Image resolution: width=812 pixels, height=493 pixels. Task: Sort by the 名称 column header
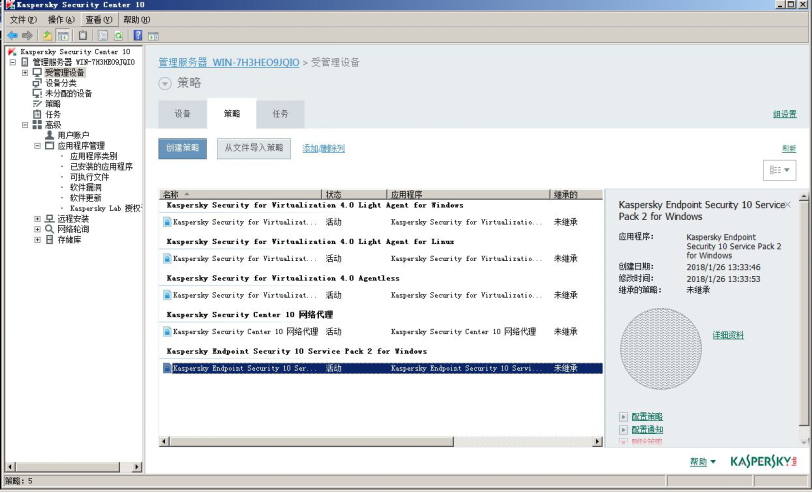pos(240,194)
